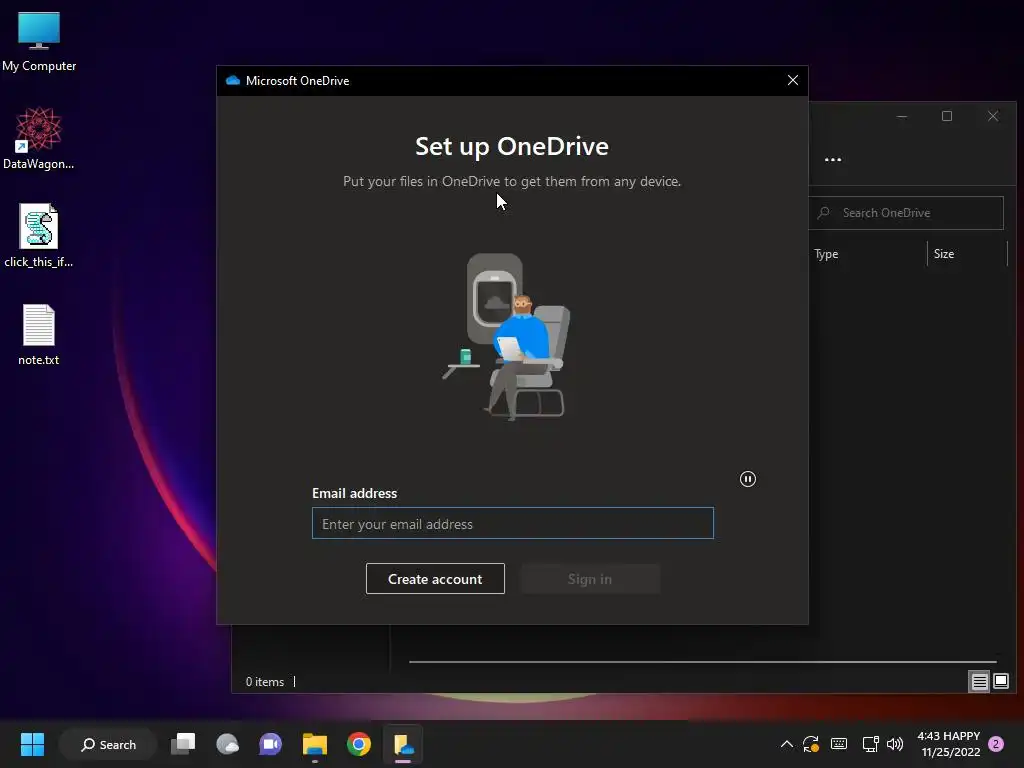Open the See more ellipsis in File Explorer
The height and width of the screenshot is (768, 1024).
[x=833, y=159]
